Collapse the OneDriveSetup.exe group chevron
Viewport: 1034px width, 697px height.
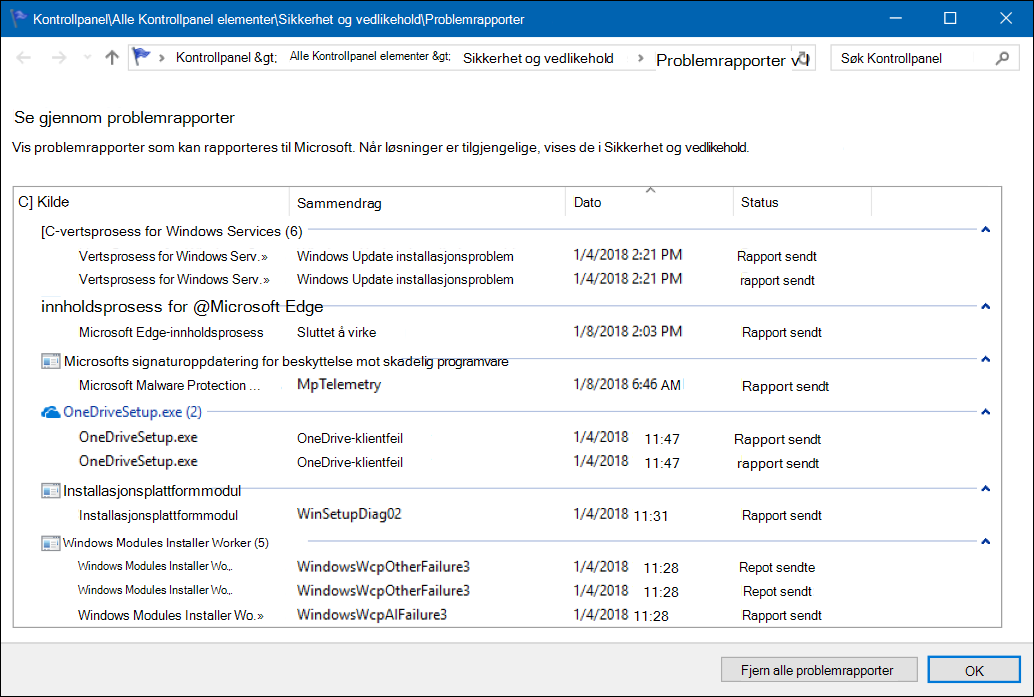coord(986,411)
